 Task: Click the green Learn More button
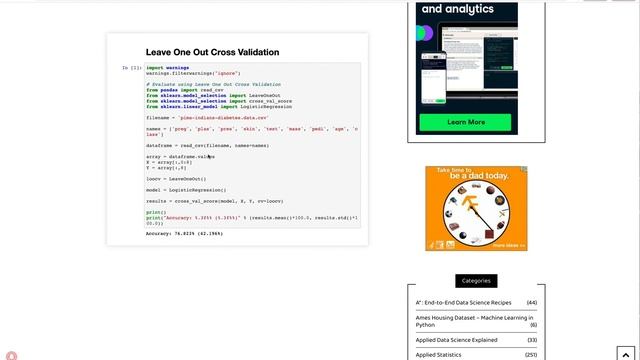[465, 122]
